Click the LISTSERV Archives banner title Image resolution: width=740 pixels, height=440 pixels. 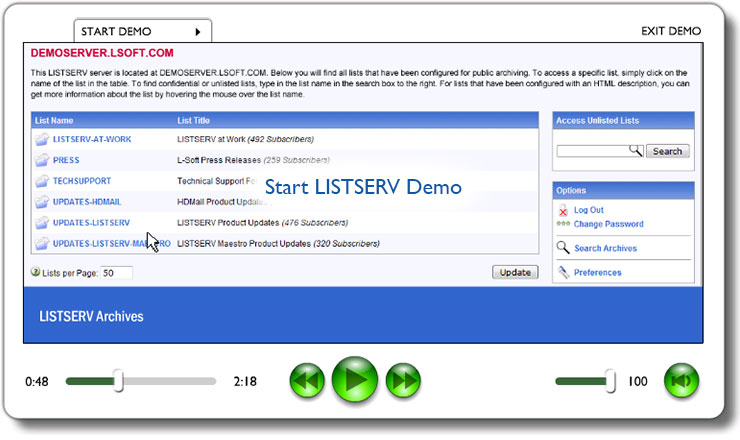click(91, 316)
